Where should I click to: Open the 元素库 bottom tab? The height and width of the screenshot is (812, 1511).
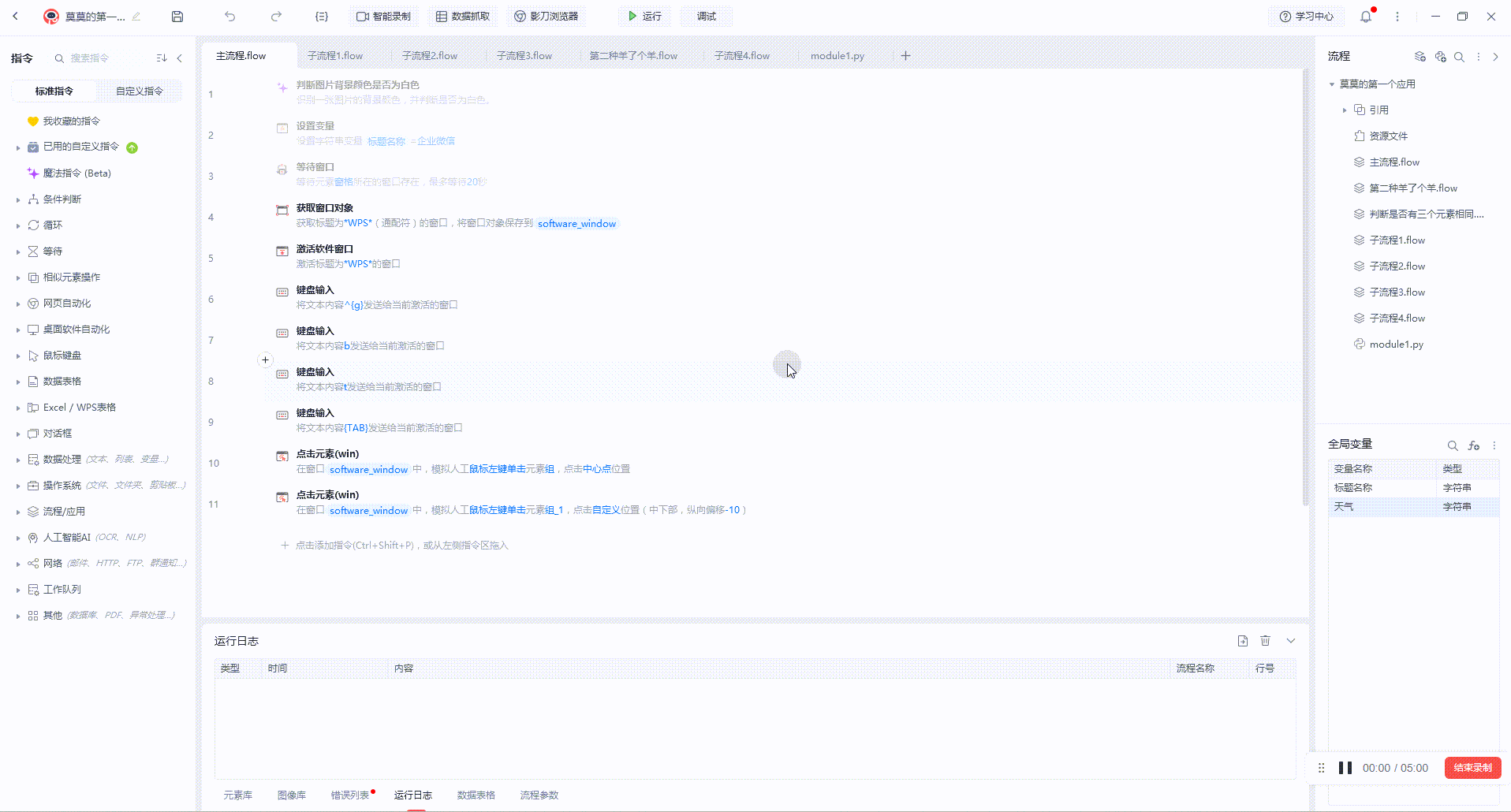click(x=237, y=795)
